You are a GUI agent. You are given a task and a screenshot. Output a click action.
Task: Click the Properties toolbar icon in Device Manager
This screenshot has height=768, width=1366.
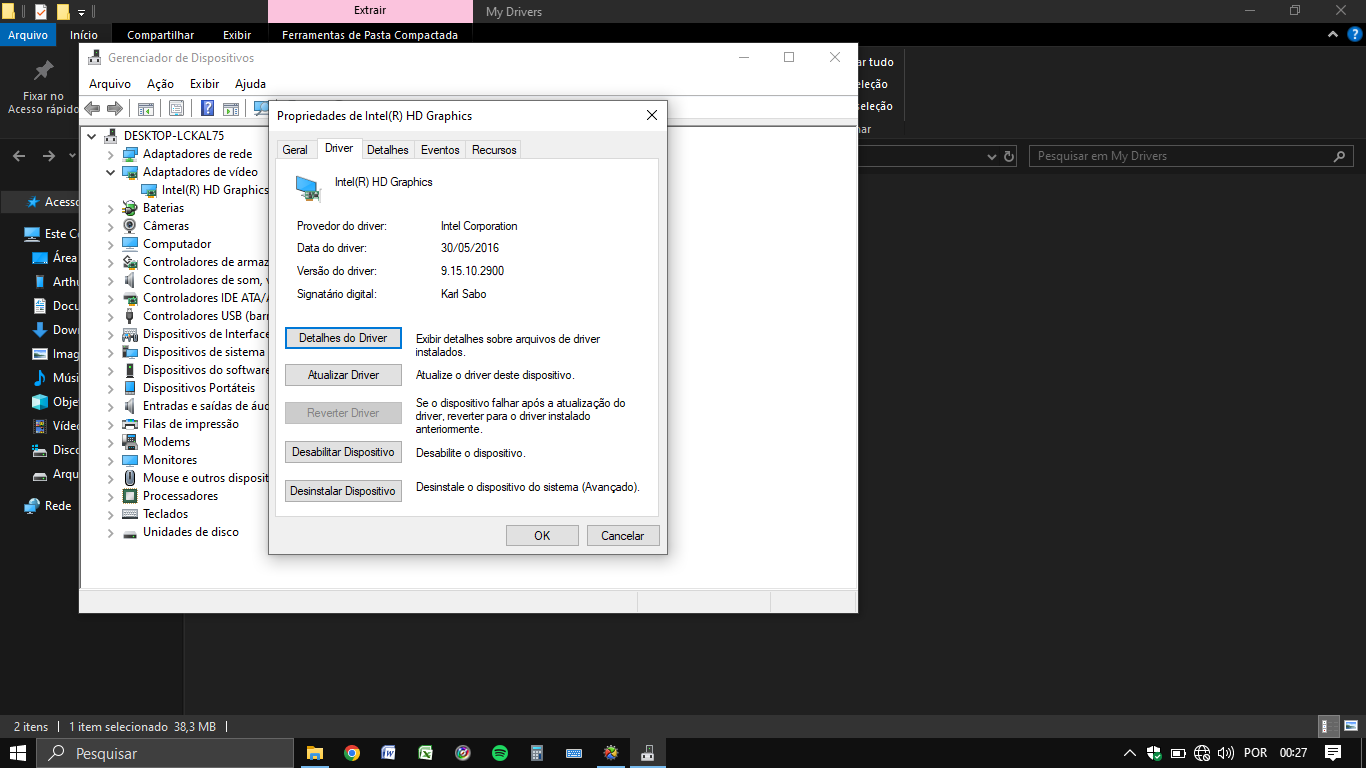[x=176, y=108]
